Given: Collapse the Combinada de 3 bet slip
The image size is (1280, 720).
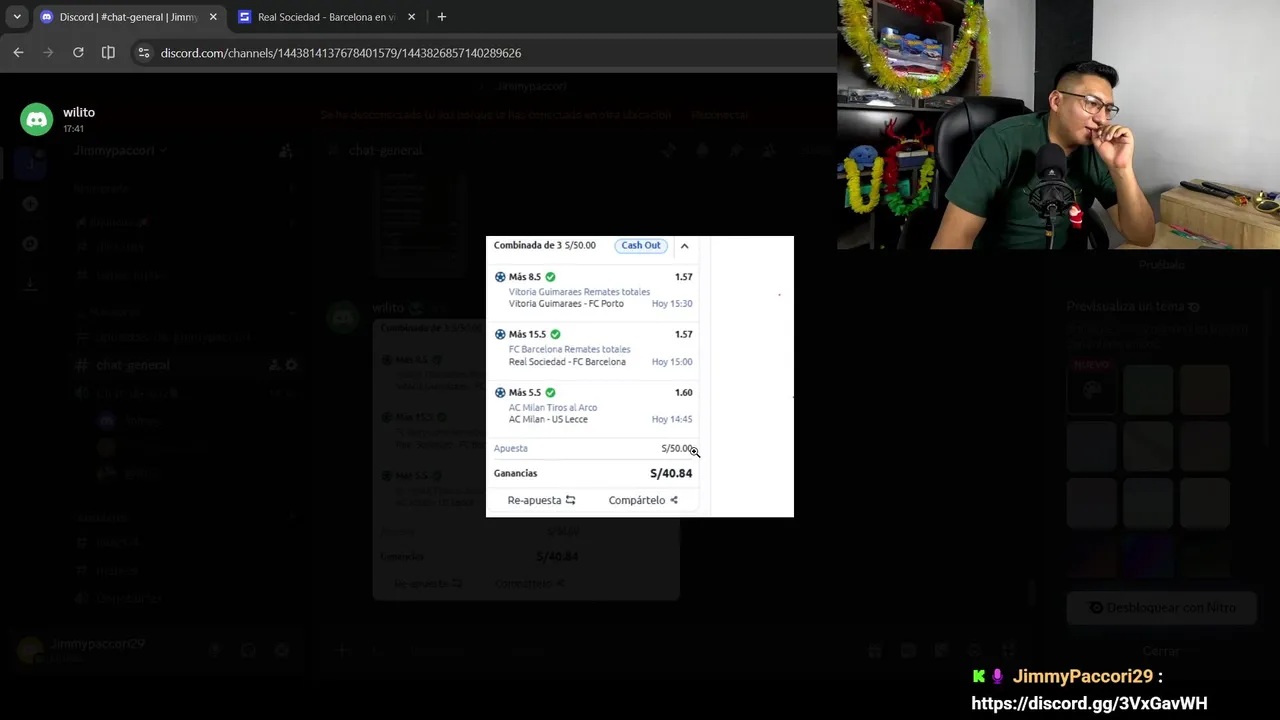Looking at the screenshot, I should point(684,245).
